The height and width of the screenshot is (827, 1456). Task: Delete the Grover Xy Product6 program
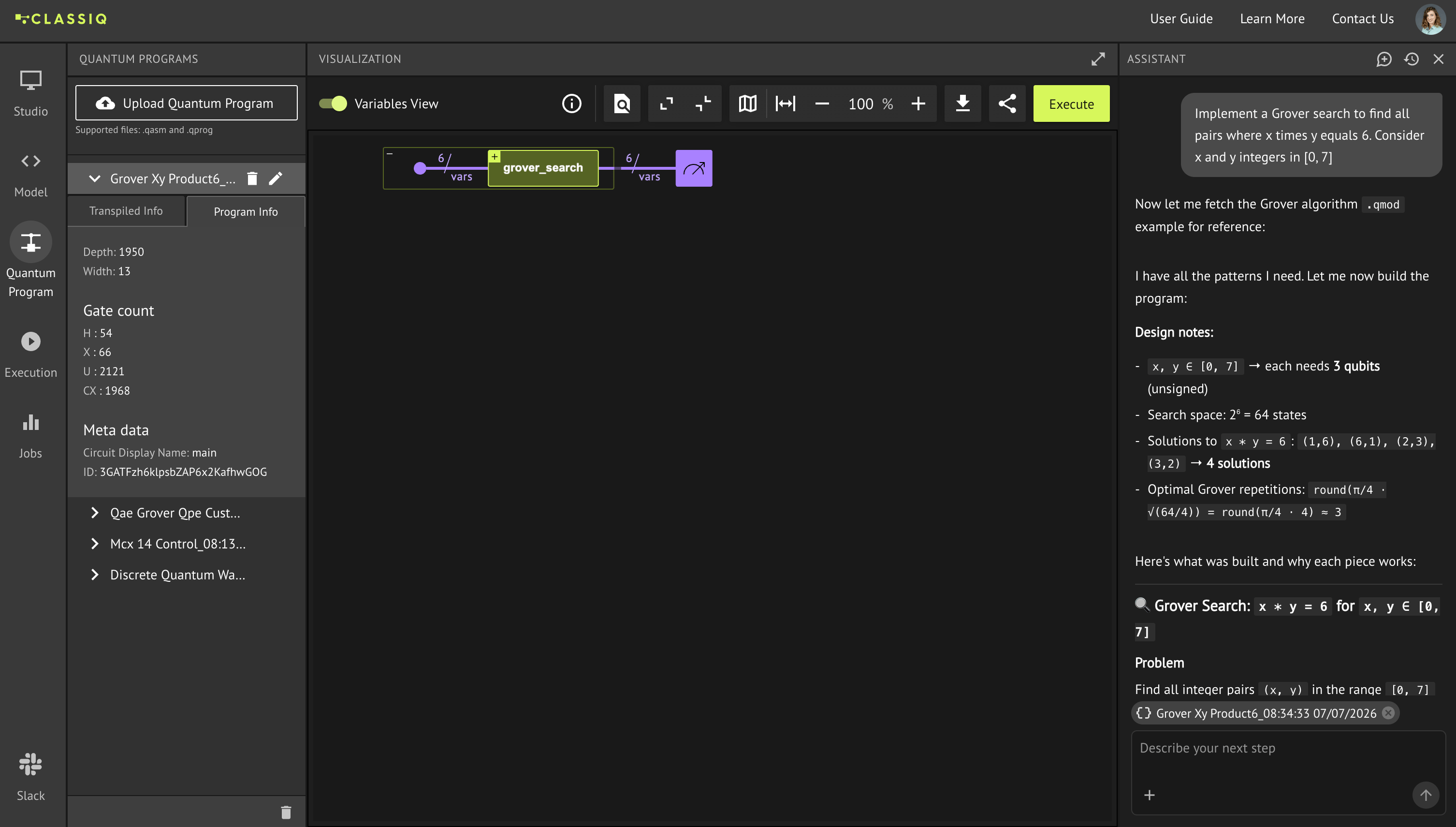pos(252,179)
